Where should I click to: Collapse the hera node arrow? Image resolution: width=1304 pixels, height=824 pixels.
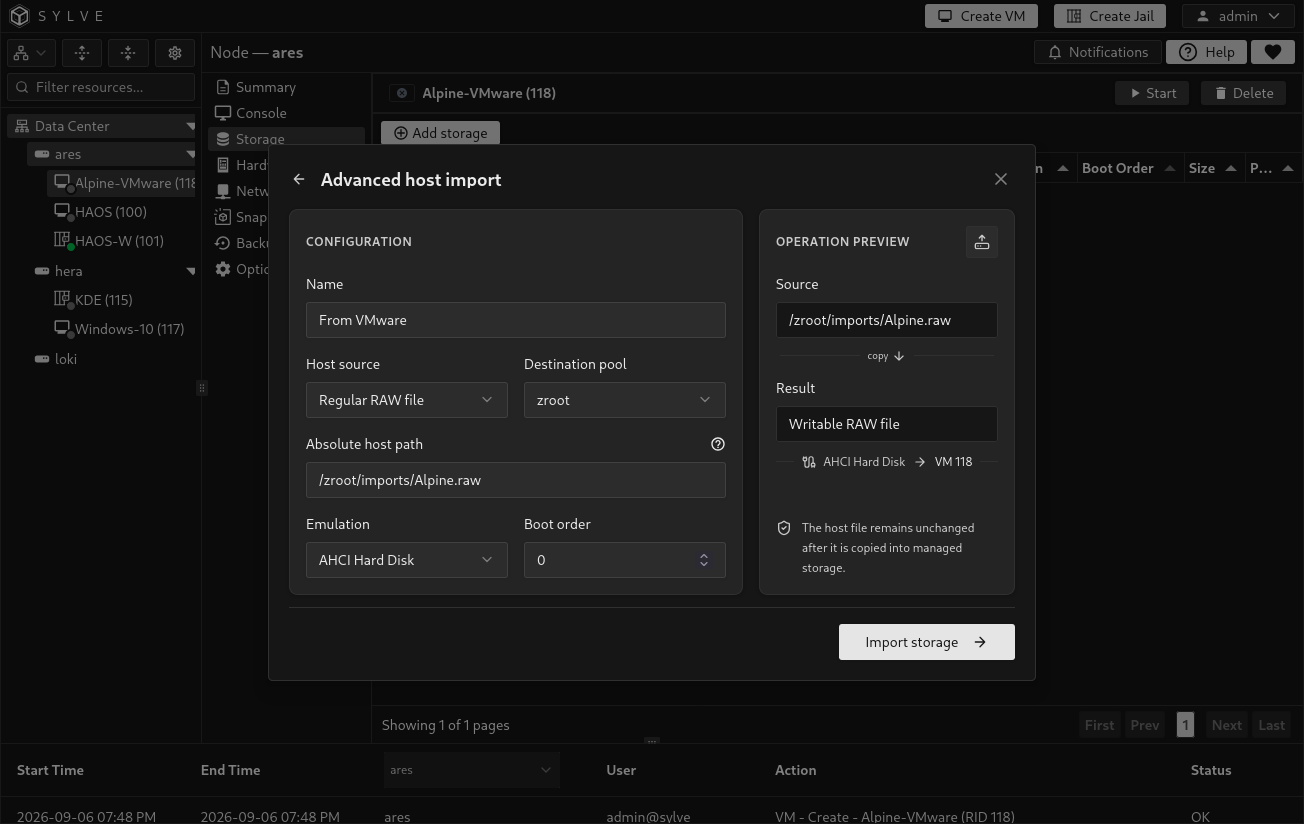(190, 271)
